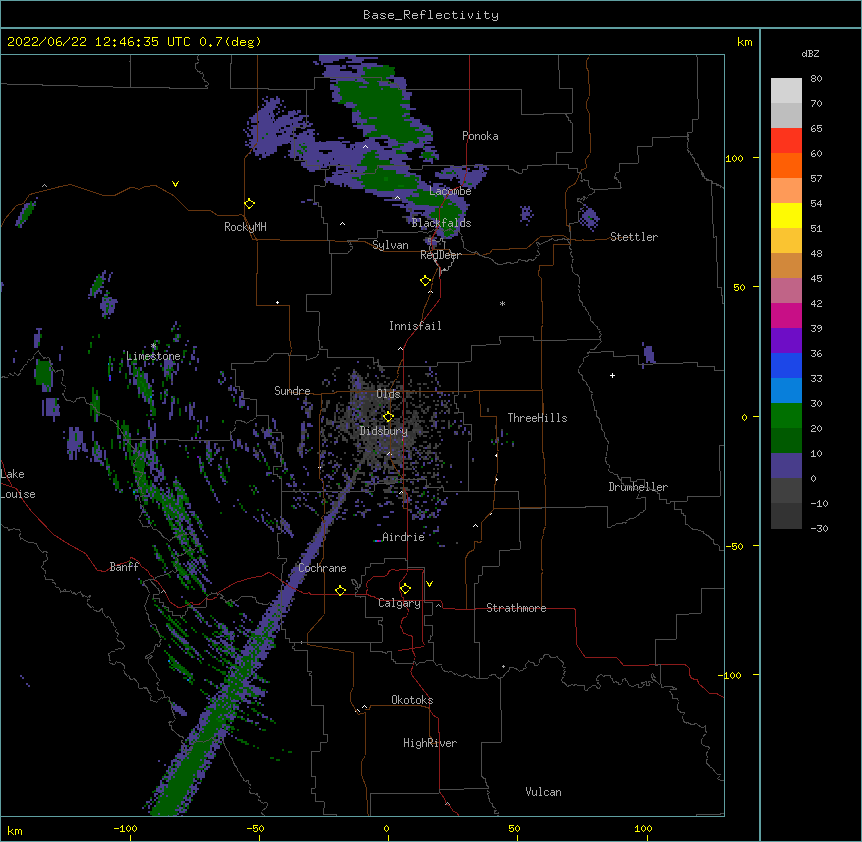Click the Ponoka town label
The width and height of the screenshot is (862, 842).
(480, 136)
